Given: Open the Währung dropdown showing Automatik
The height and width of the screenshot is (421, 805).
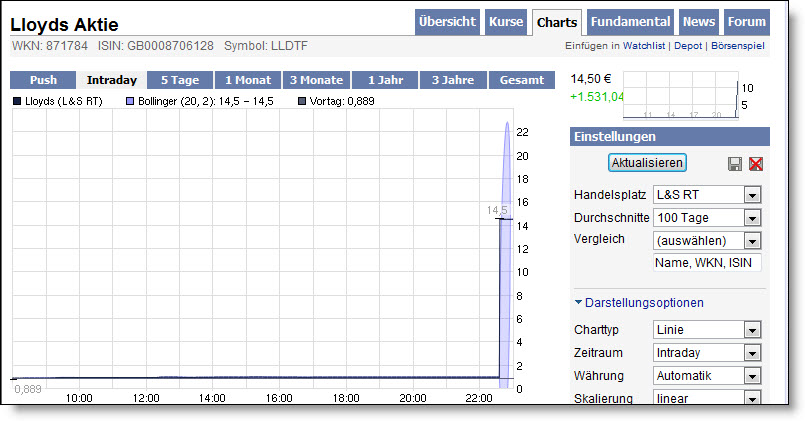Looking at the screenshot, I should click(x=707, y=376).
